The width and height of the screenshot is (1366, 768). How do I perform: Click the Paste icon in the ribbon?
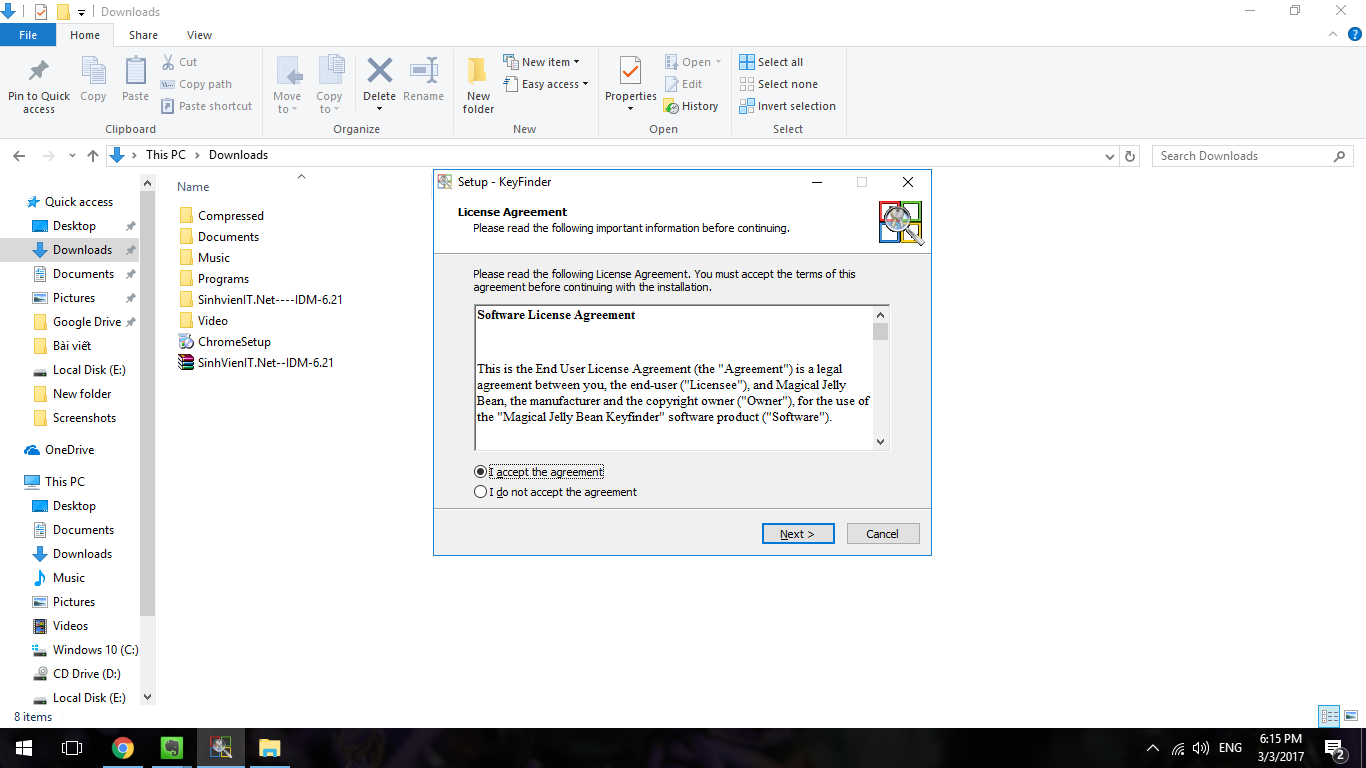coord(135,80)
